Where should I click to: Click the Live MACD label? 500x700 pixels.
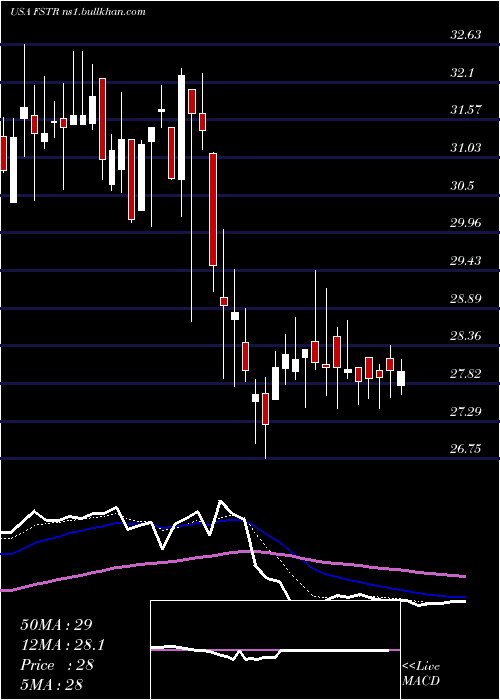(421, 674)
